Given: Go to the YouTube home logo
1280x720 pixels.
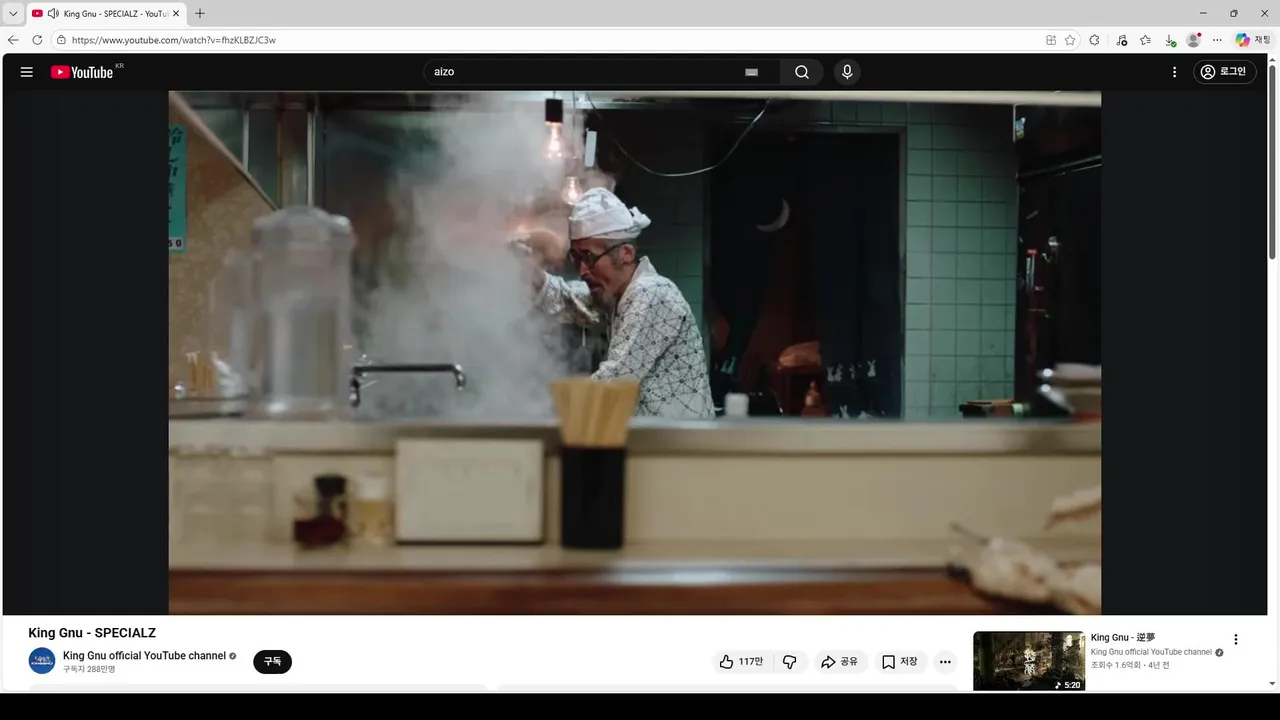Looking at the screenshot, I should coord(82,72).
